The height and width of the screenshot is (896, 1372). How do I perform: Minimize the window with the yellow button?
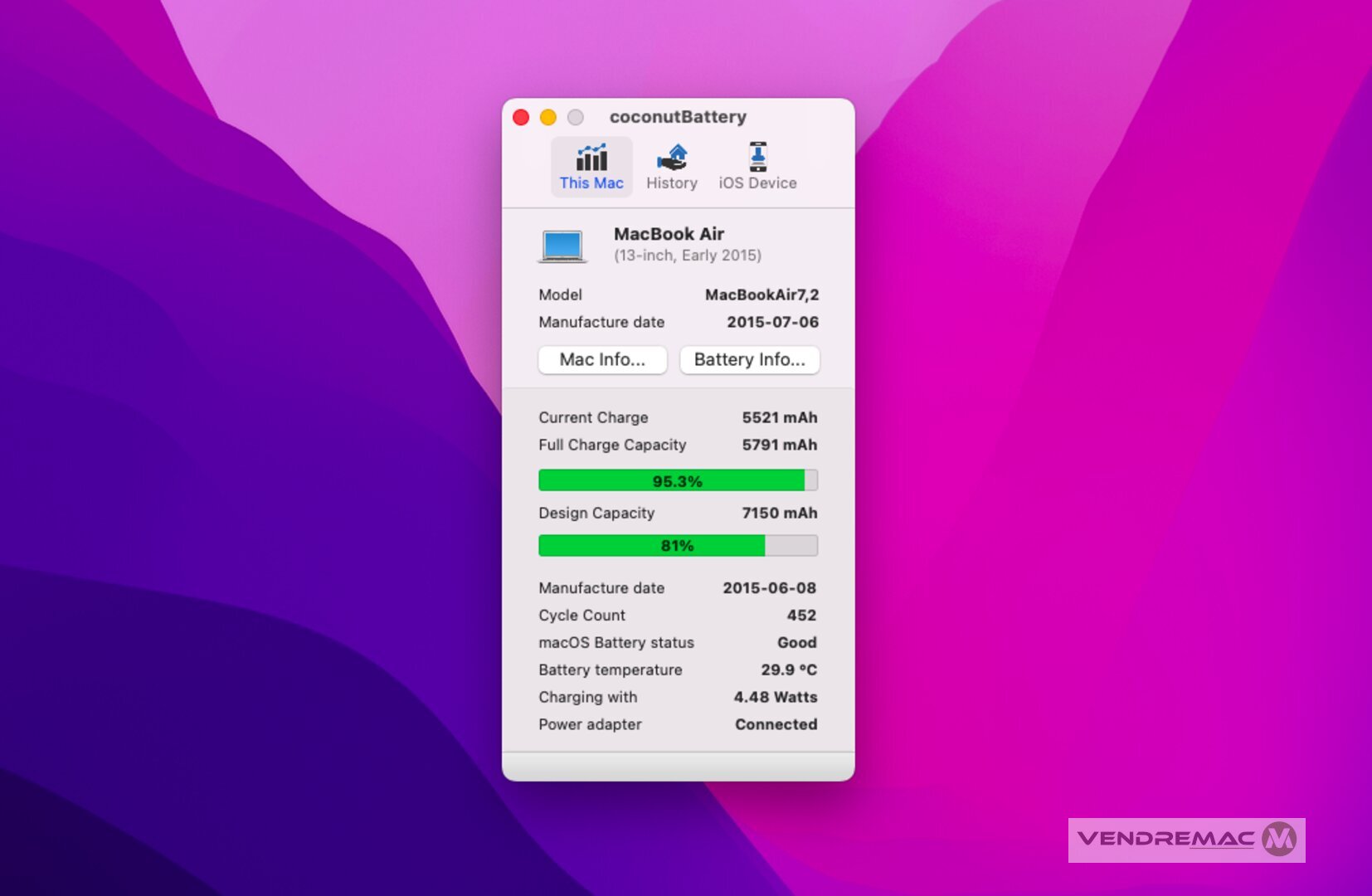(548, 117)
